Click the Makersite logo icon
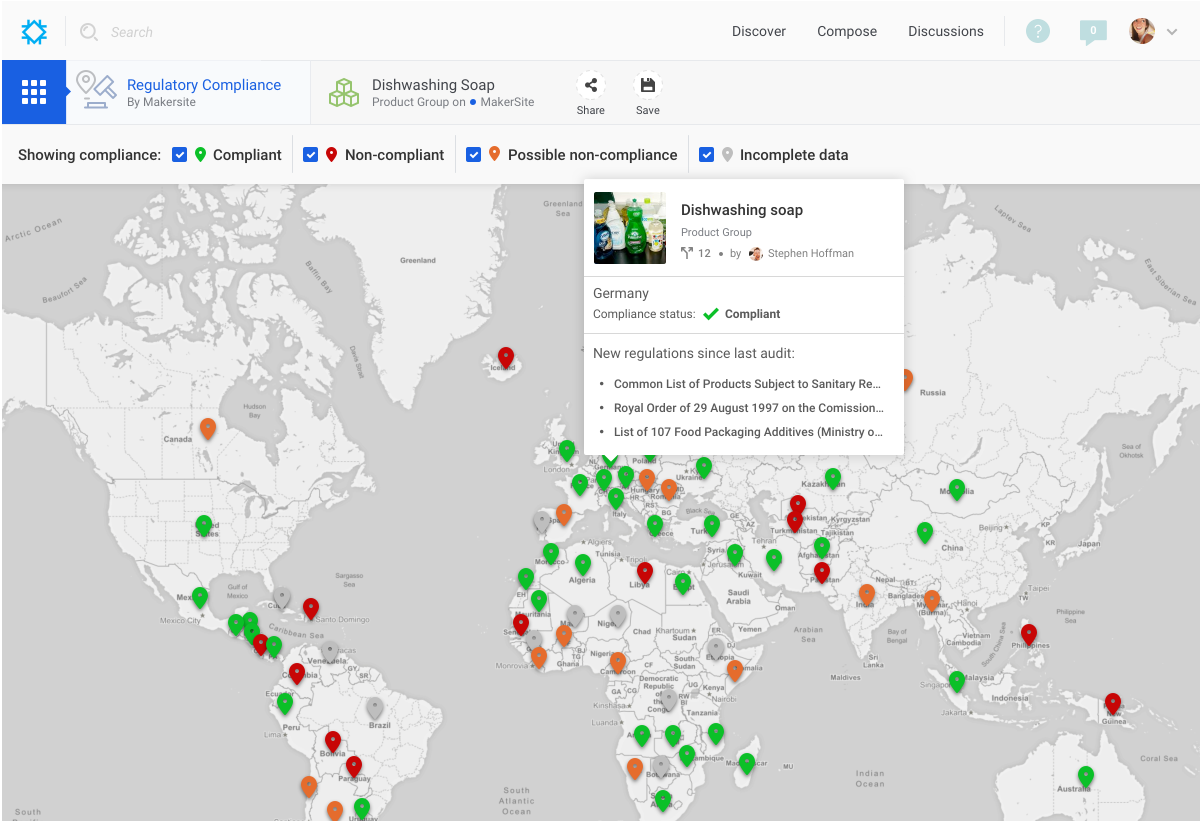Viewport: 1200px width, 821px height. coord(34,32)
